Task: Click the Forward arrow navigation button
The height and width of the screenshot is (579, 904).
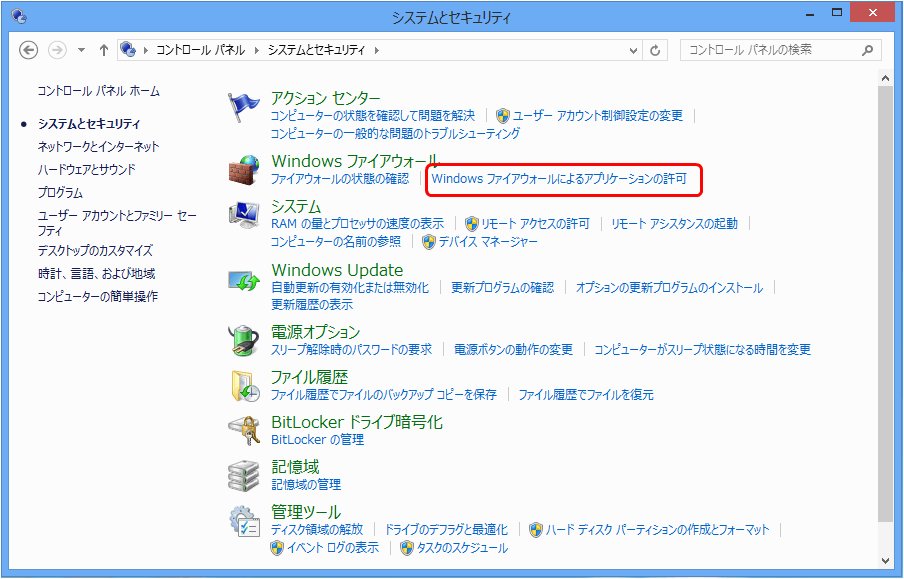Action: [56, 50]
